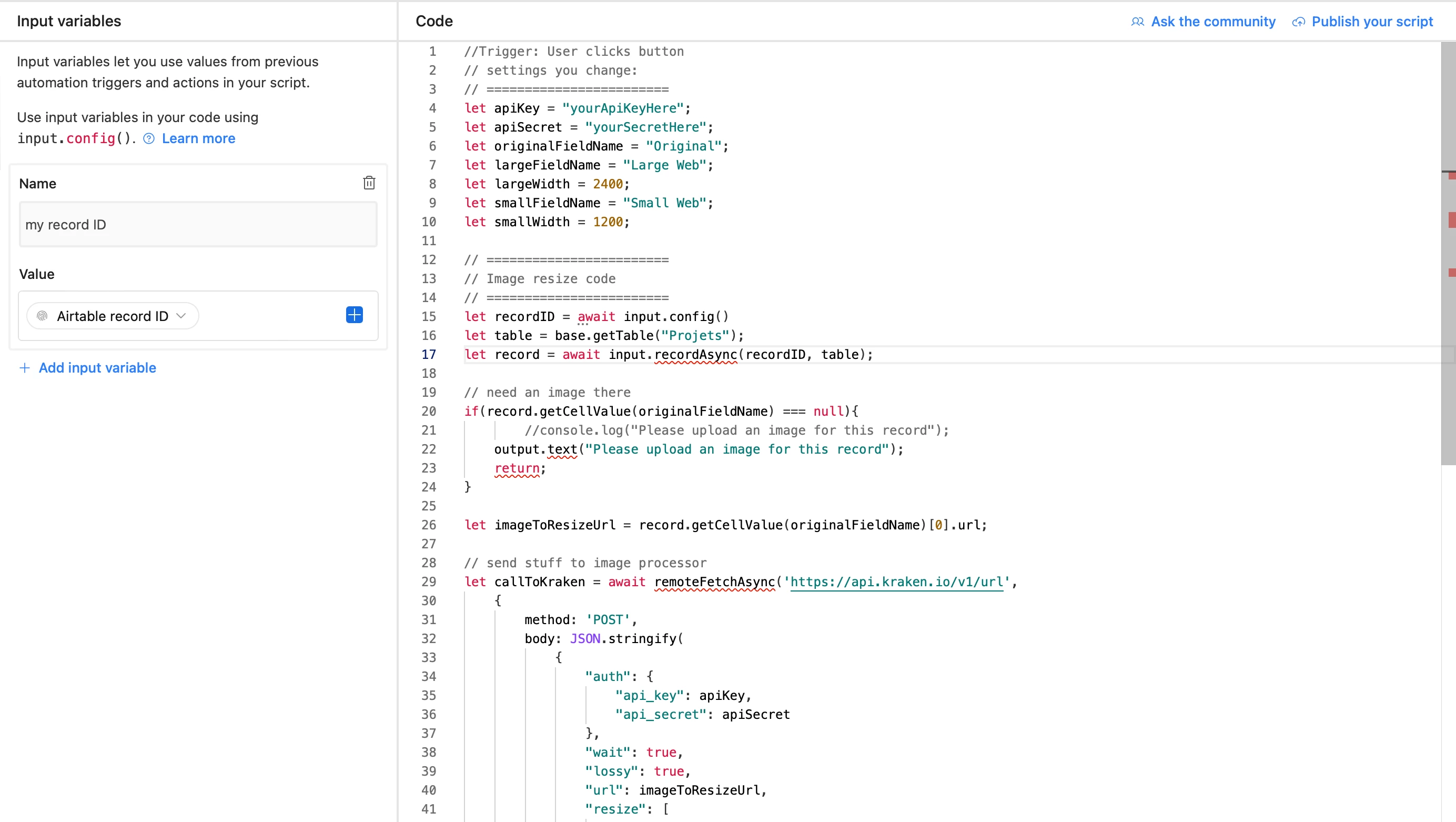Open Ask the community link
The height and width of the screenshot is (822, 1456).
coord(1213,22)
